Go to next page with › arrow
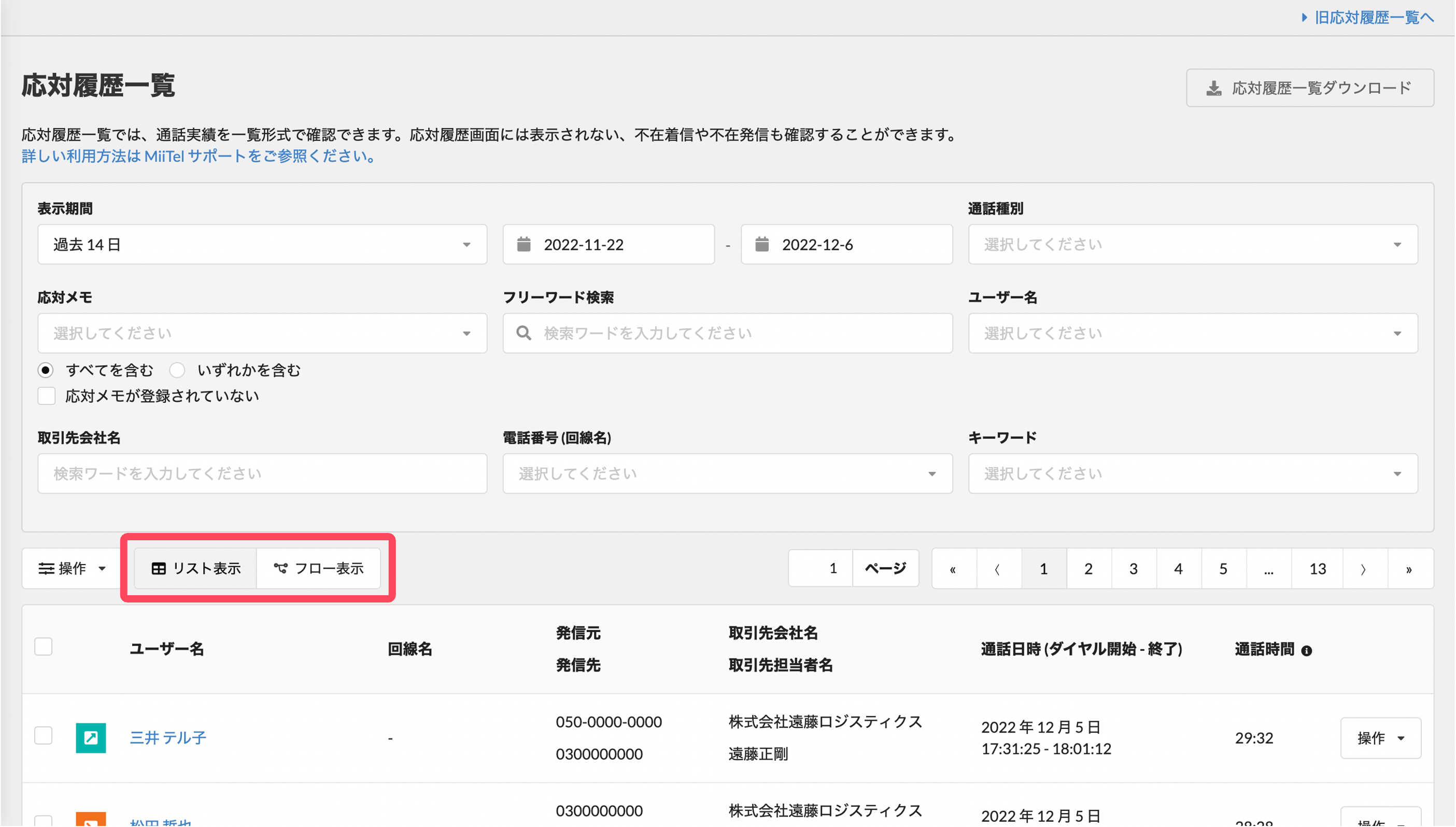This screenshot has height=827, width=1456. 1364,569
